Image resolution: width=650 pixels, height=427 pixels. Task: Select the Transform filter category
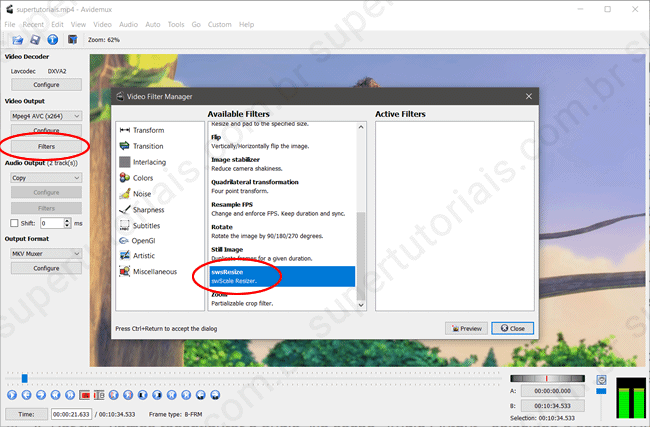click(x=148, y=130)
